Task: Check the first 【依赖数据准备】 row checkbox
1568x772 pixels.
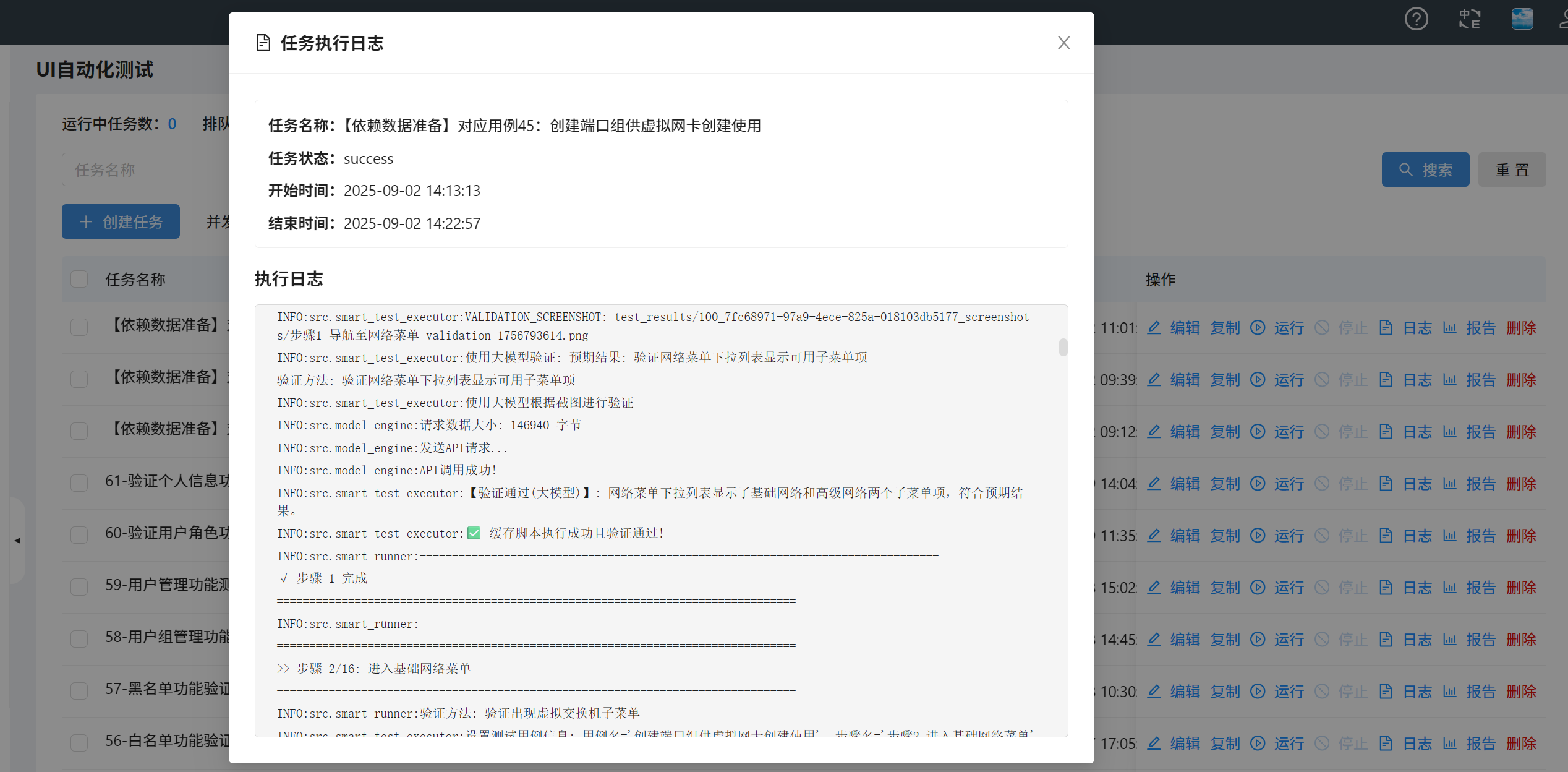Action: pyautogui.click(x=79, y=327)
